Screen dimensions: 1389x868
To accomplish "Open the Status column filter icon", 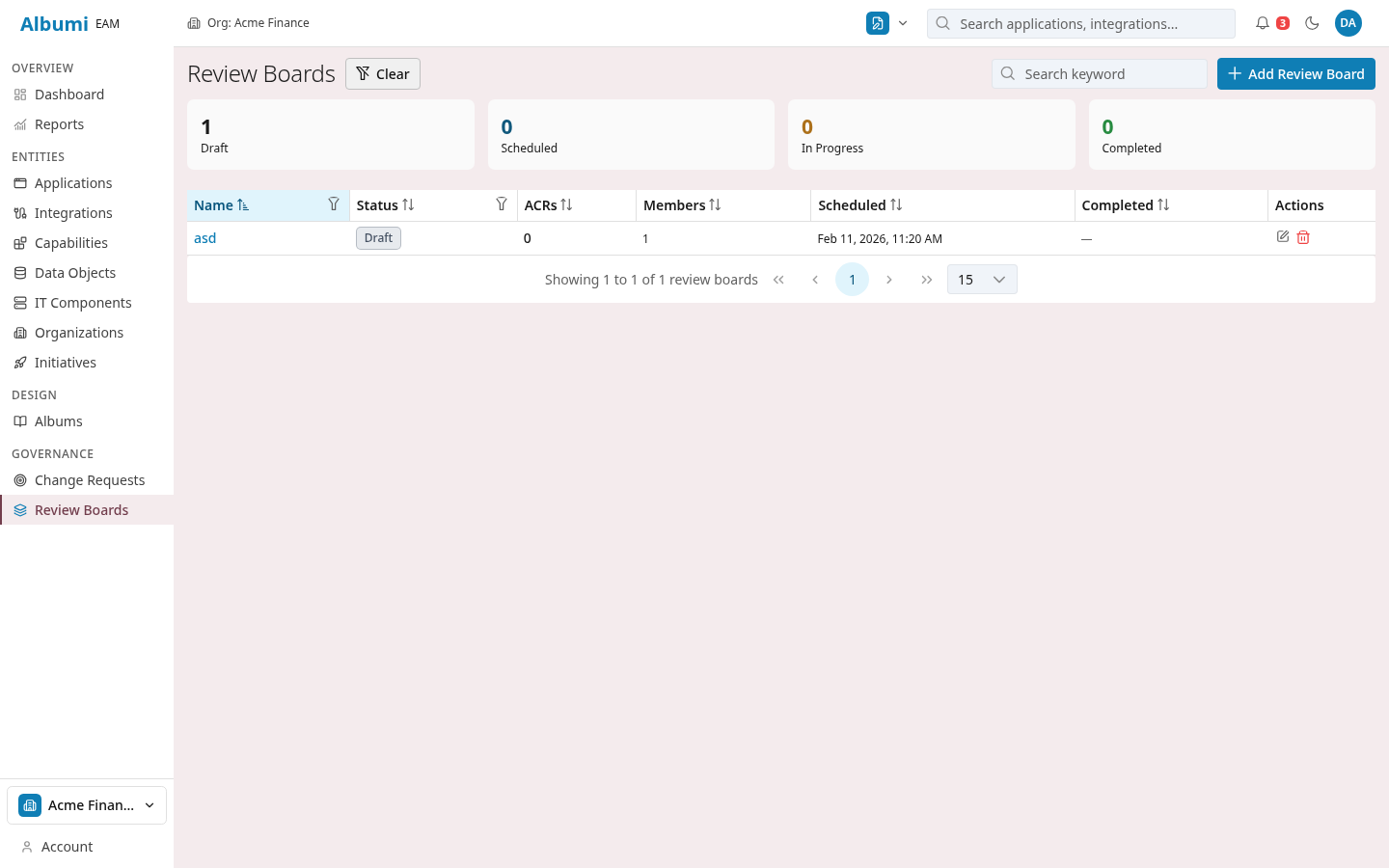I will click(x=502, y=204).
